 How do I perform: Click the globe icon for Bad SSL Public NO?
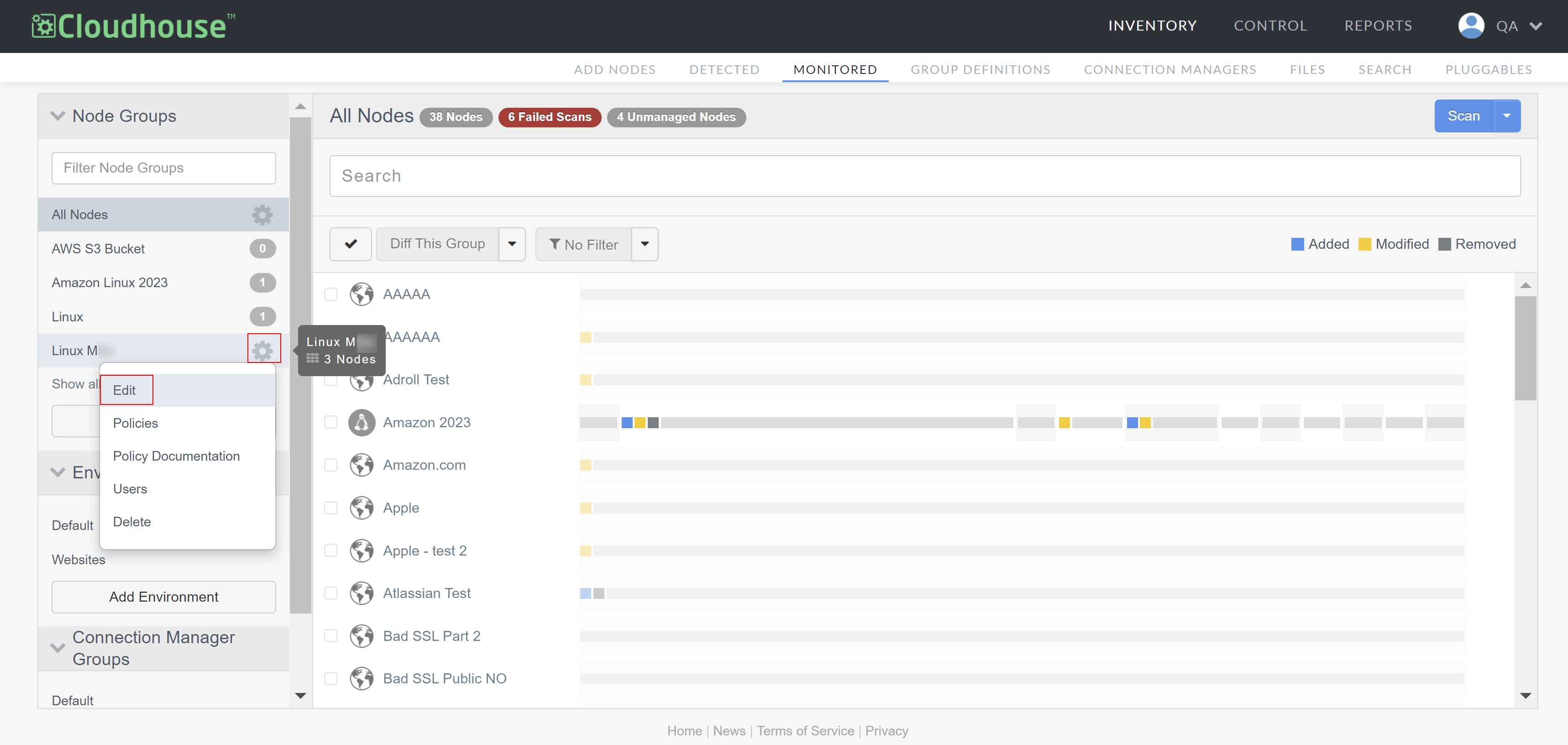[362, 679]
